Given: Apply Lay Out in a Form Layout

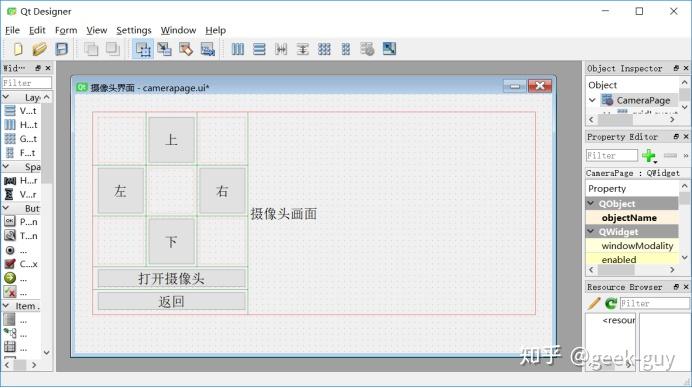Looking at the screenshot, I should tap(346, 49).
